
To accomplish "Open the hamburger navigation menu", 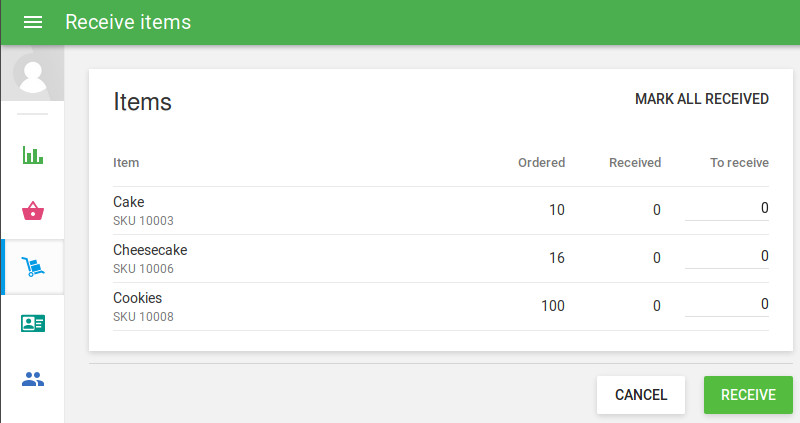I will tap(33, 22).
